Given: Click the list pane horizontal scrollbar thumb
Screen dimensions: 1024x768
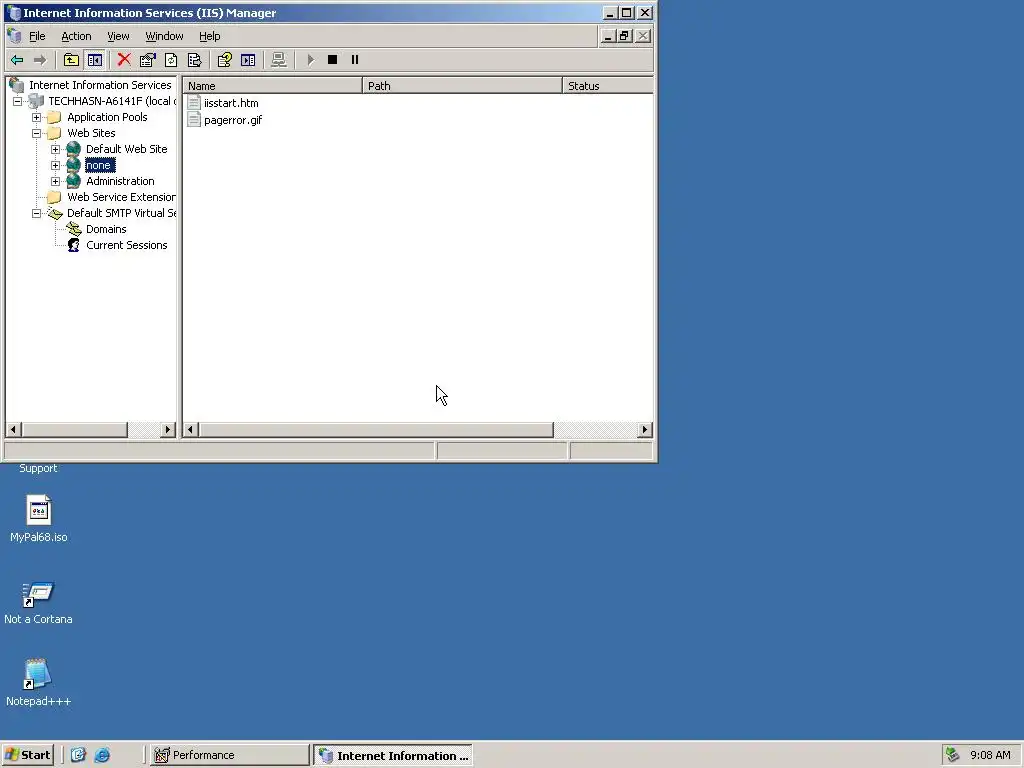Looking at the screenshot, I should pyautogui.click(x=376, y=430).
